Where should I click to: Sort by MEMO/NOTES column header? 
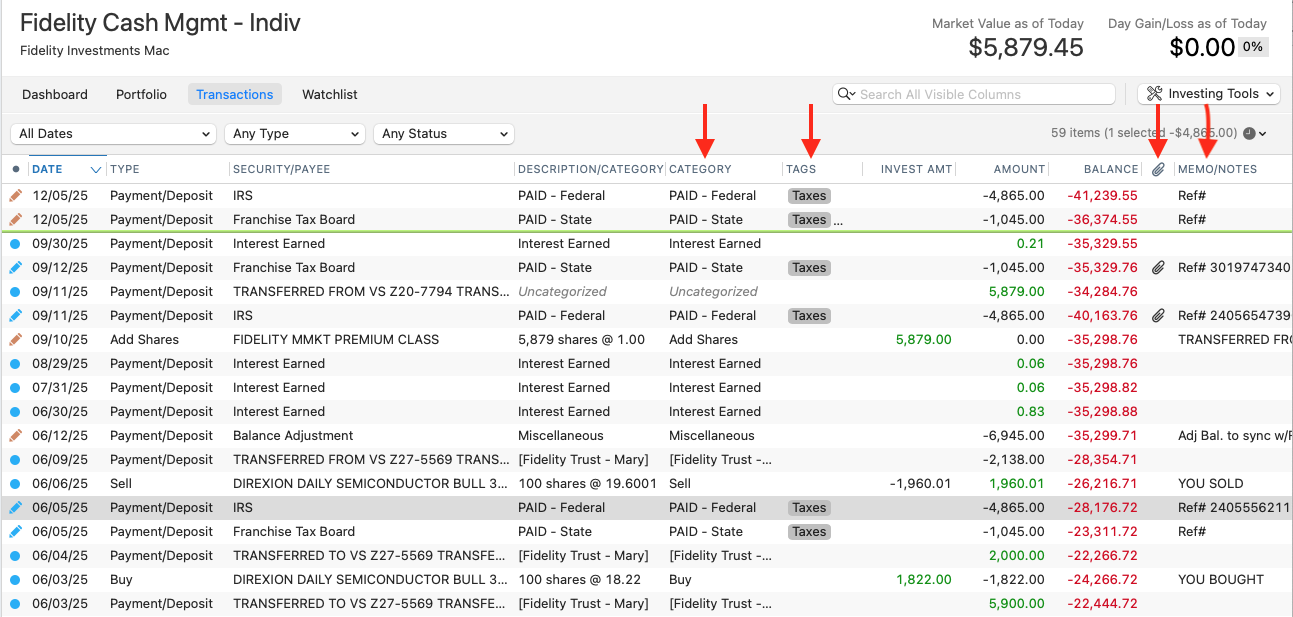tap(1217, 170)
